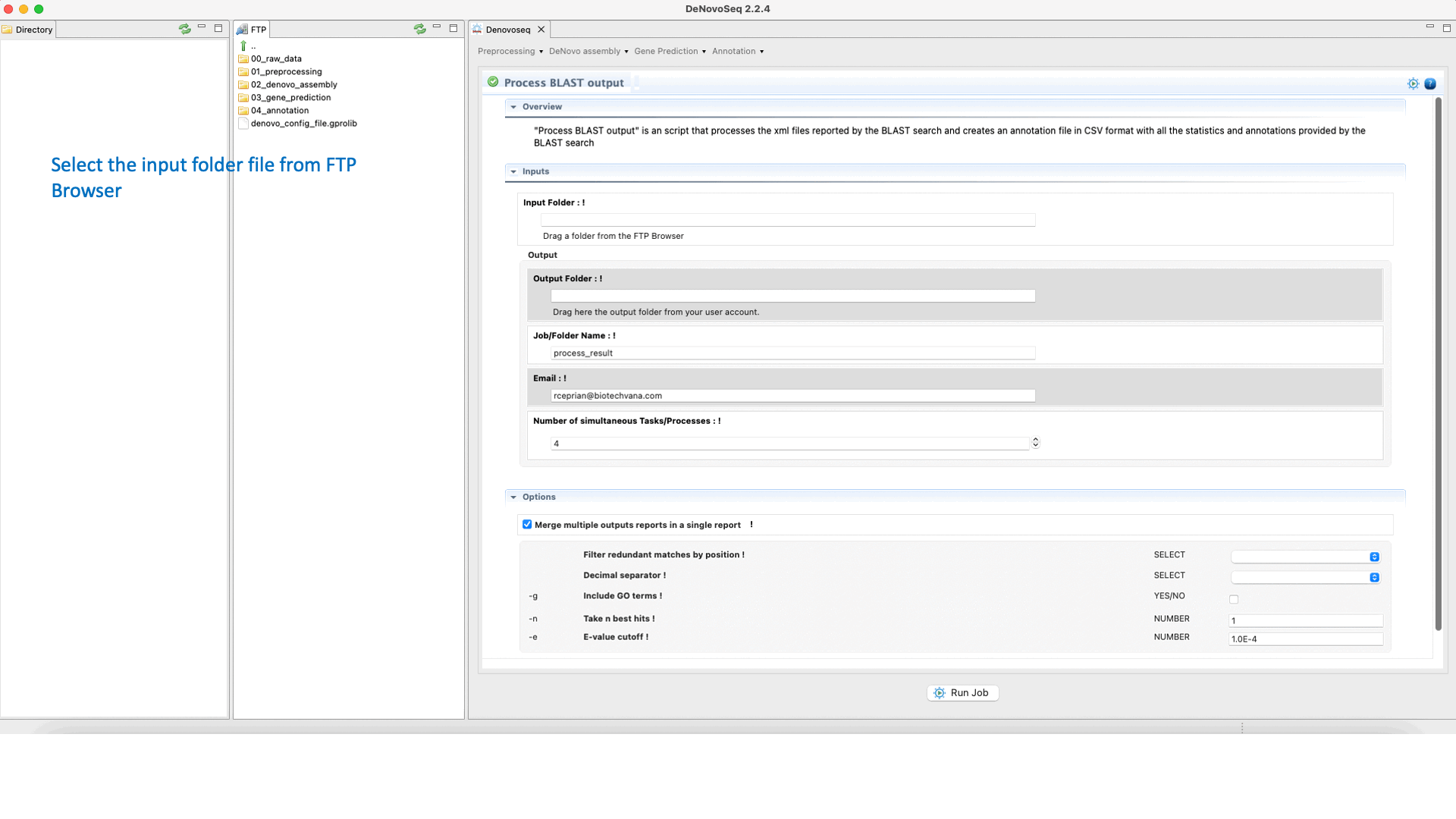Screen dimensions: 1456x819
Task: Select the denovo_config_file.gprolib file
Action: (303, 124)
